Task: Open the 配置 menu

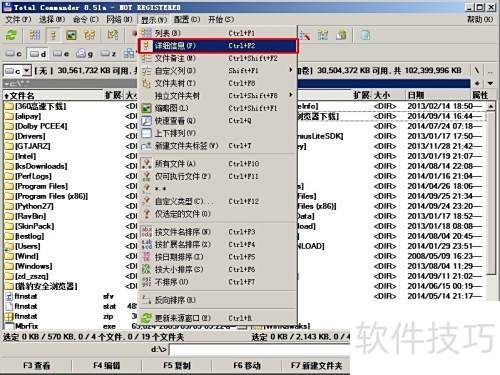Action: (187, 19)
